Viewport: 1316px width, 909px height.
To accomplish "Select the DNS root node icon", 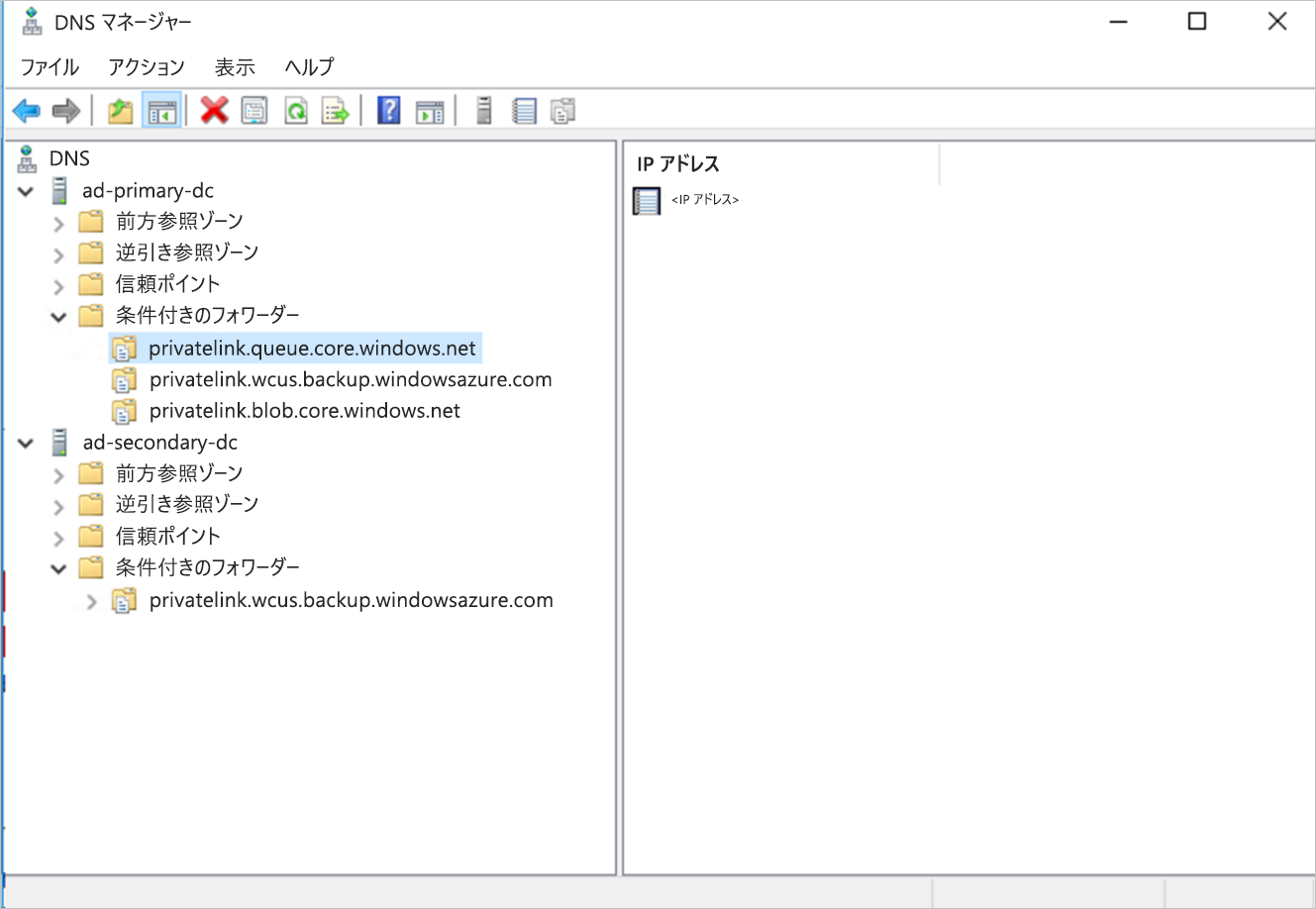I will click(x=26, y=157).
